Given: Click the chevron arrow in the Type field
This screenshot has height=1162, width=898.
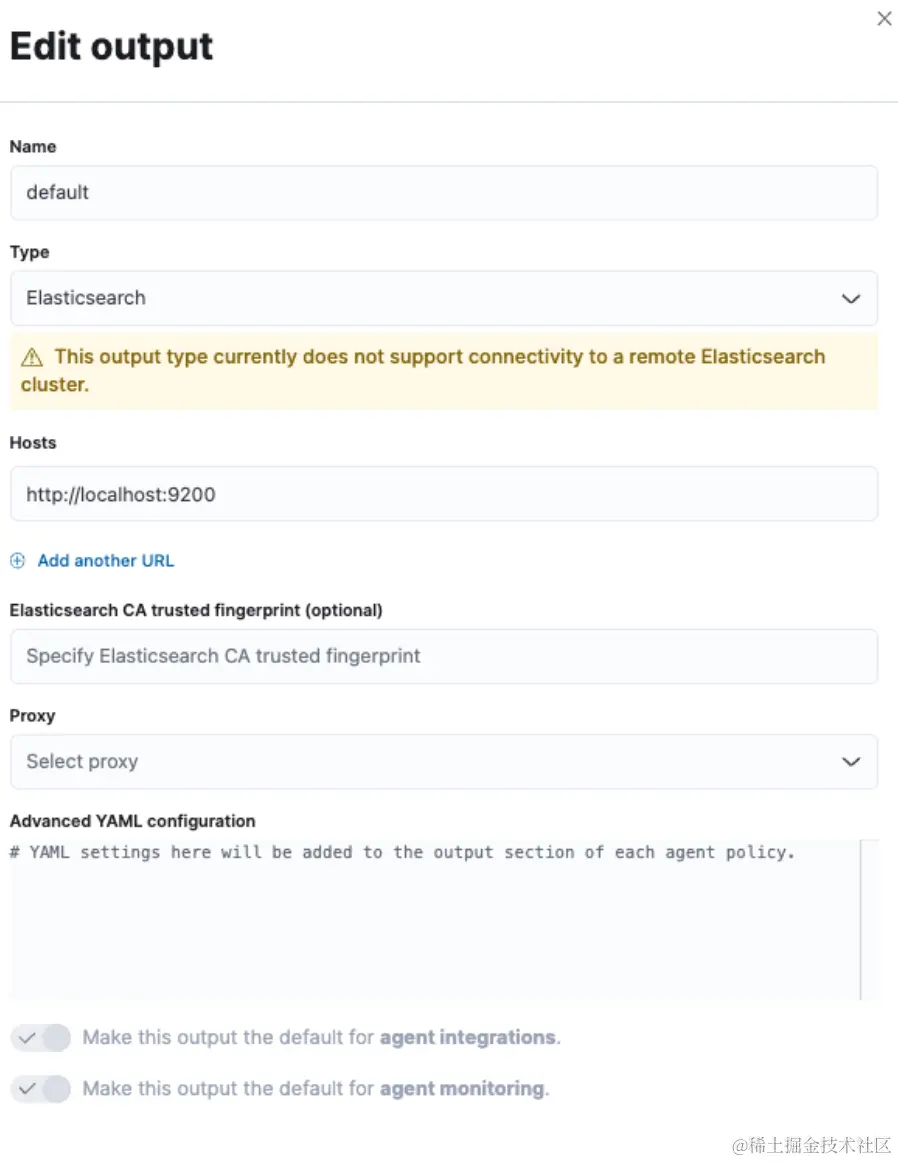Looking at the screenshot, I should (851, 298).
